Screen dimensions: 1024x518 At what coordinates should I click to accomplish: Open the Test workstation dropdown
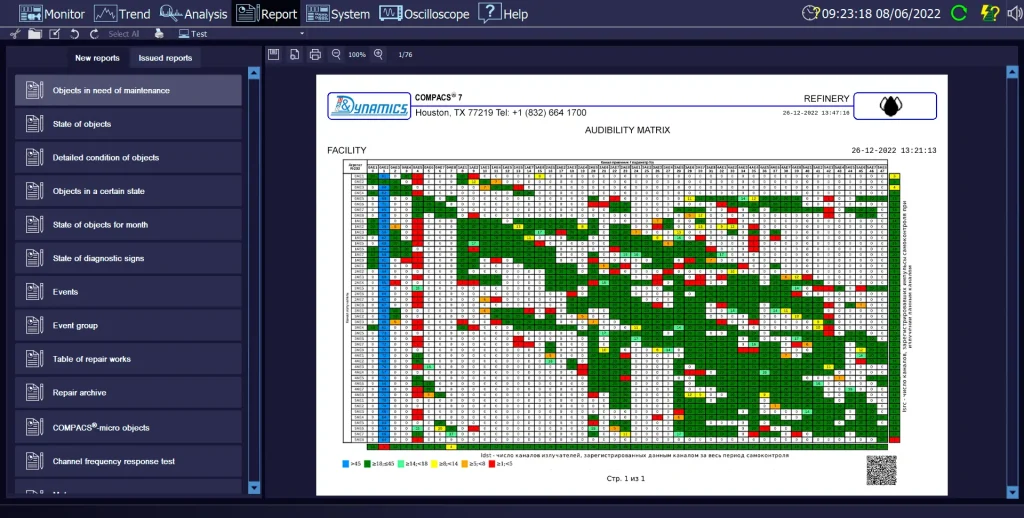242,34
